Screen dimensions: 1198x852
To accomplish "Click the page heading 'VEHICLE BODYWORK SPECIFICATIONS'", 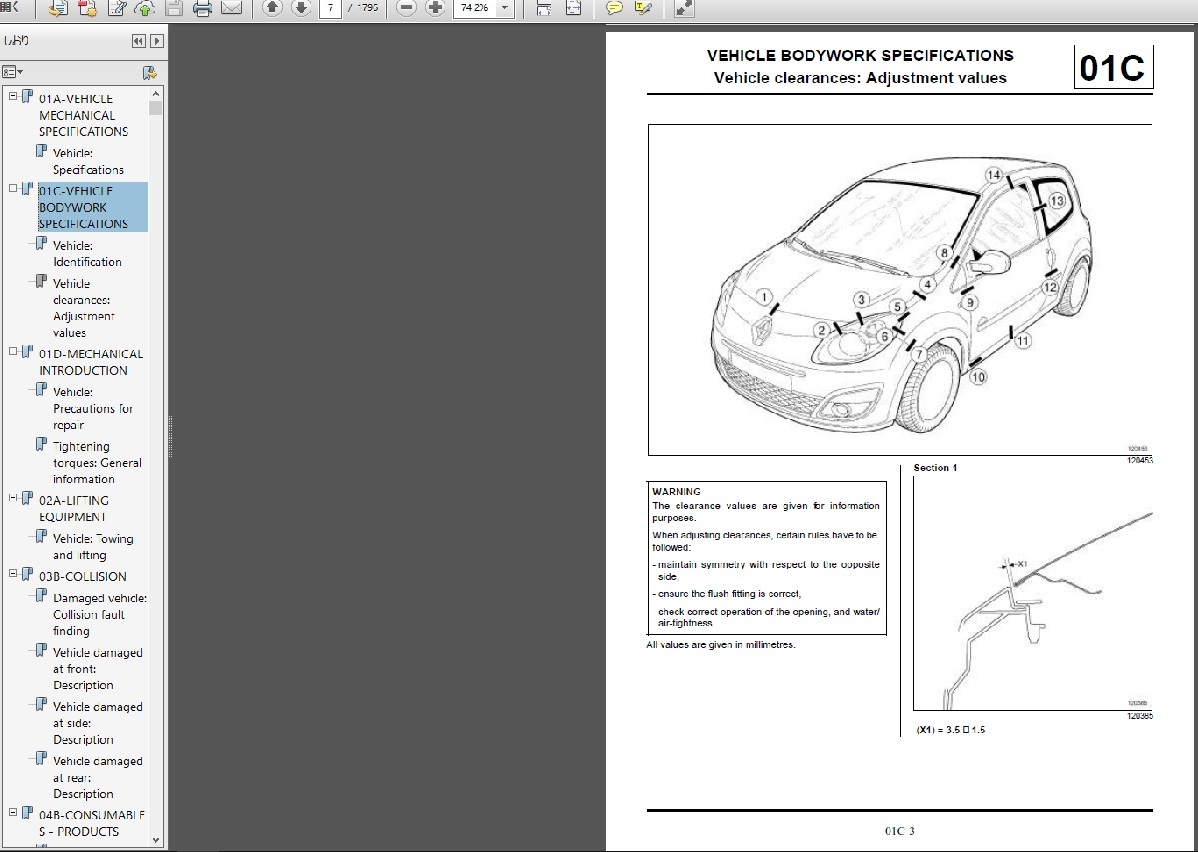I will pos(860,56).
